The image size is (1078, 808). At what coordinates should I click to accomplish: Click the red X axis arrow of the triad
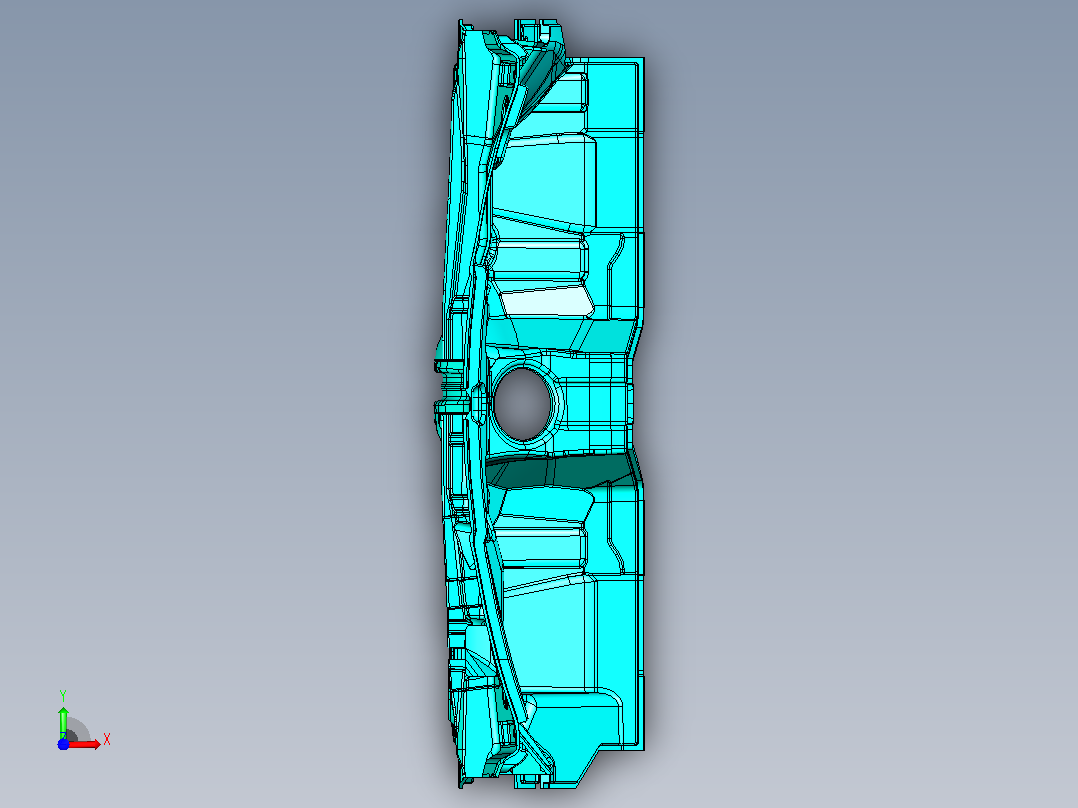[x=85, y=745]
